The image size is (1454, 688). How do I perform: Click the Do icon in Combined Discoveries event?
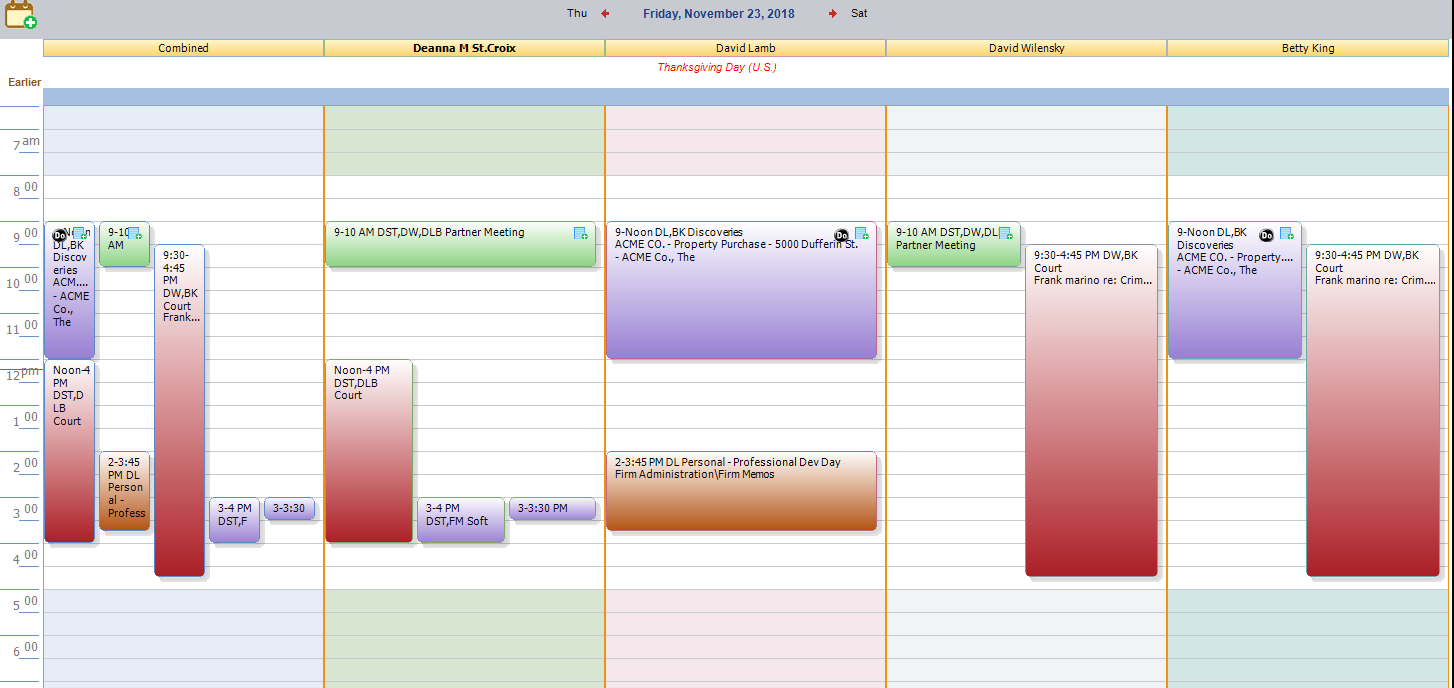pos(60,235)
